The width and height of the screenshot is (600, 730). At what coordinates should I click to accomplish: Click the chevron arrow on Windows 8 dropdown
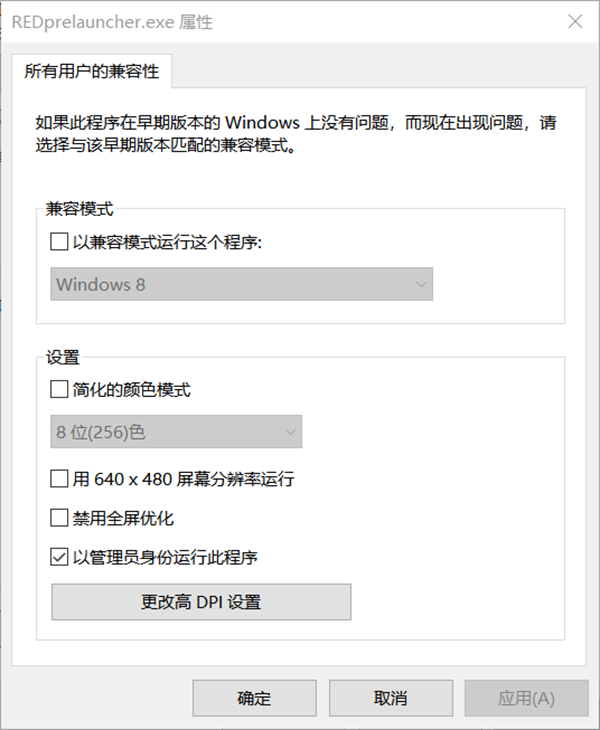pyautogui.click(x=420, y=284)
